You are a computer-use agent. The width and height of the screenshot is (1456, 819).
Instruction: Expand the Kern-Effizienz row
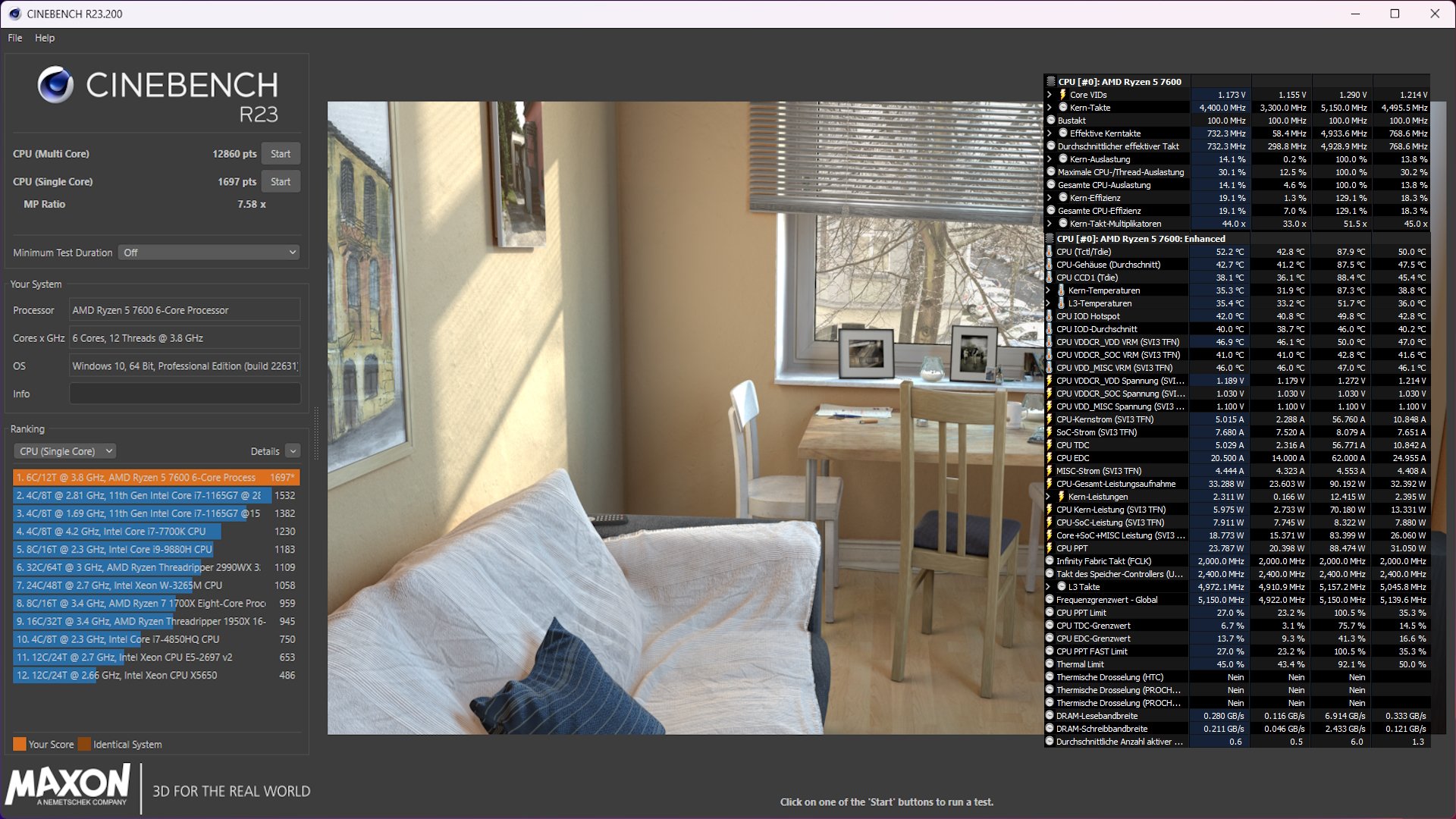[x=1050, y=198]
